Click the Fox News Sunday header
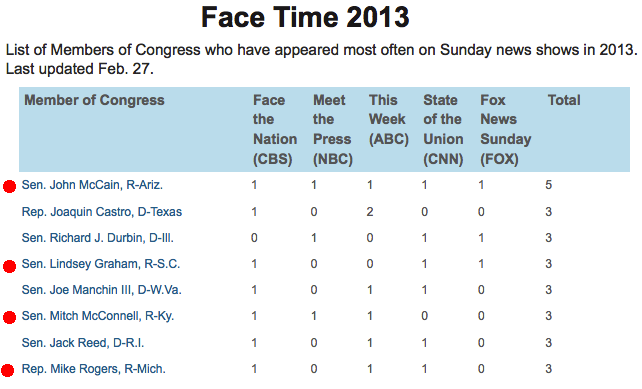642x389 pixels. point(506,129)
